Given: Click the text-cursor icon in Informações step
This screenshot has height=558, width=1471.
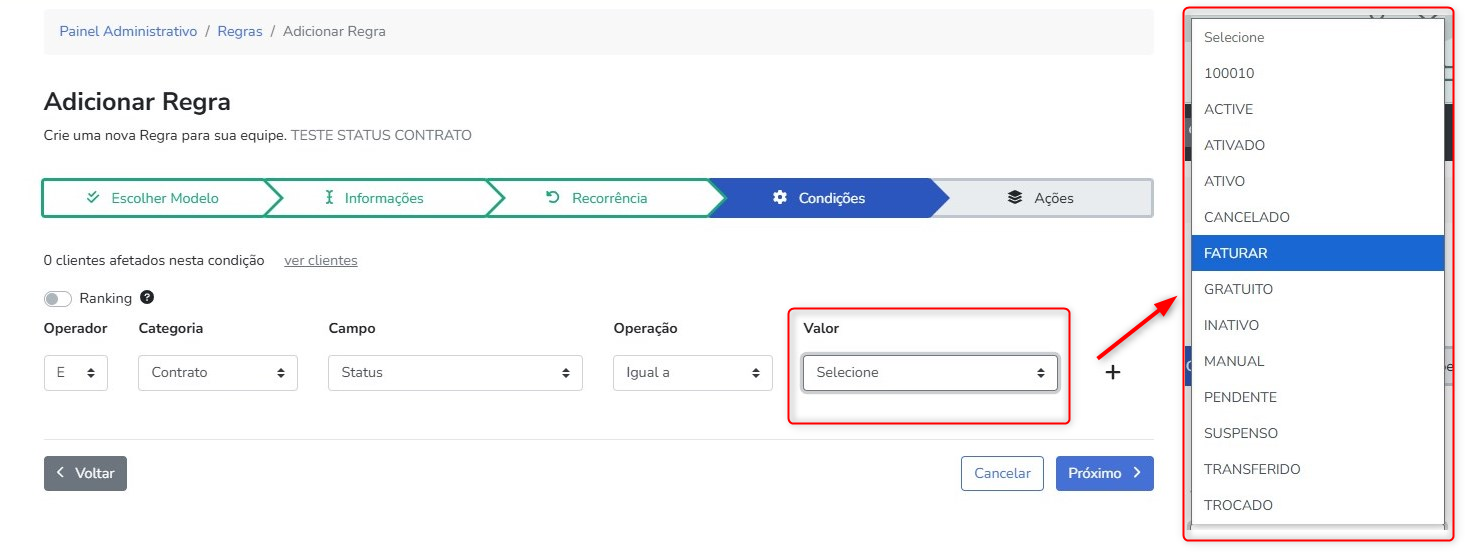Looking at the screenshot, I should (x=329, y=198).
